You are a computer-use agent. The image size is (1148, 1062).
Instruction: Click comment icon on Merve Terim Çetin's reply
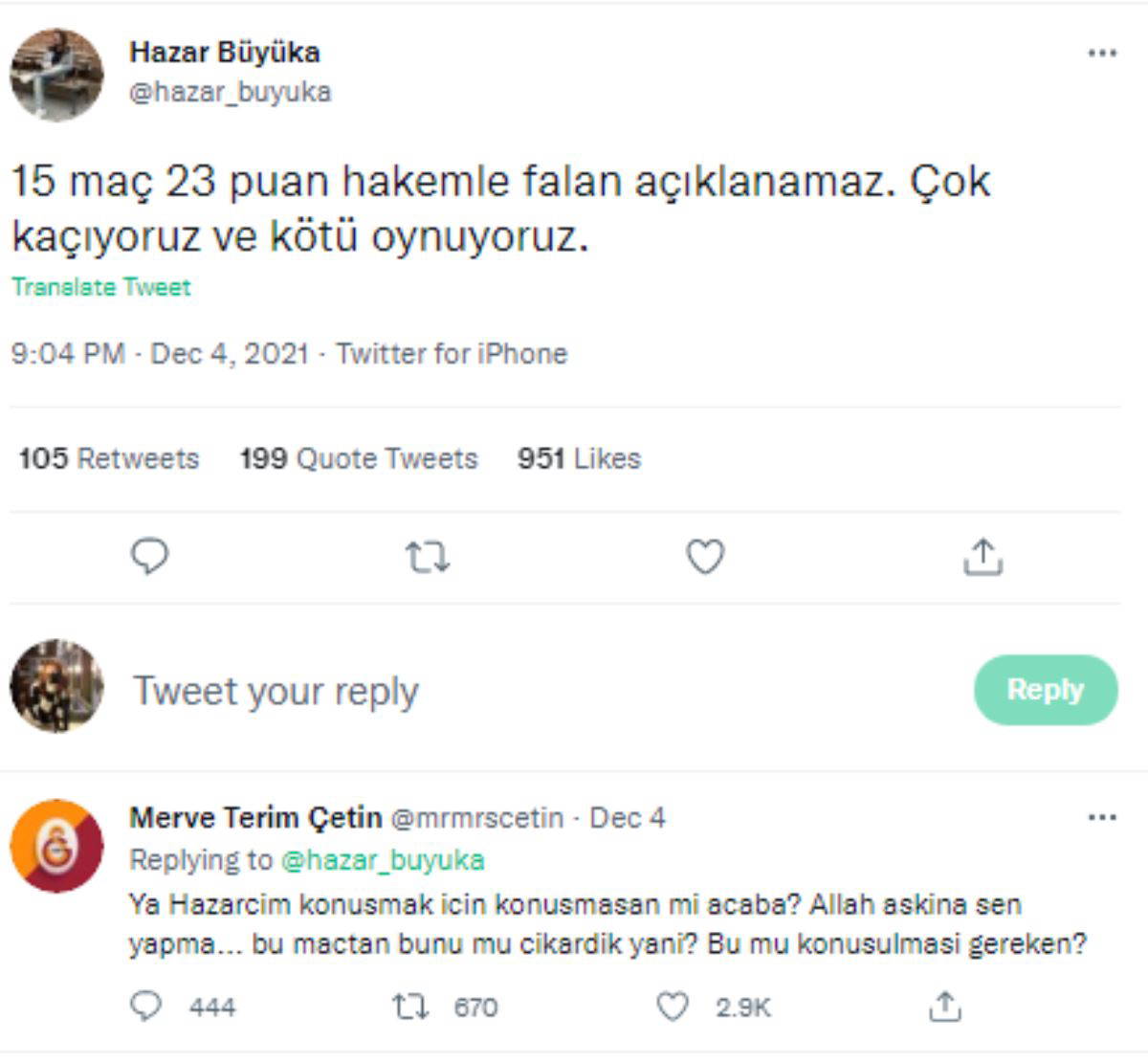pyautogui.click(x=146, y=1006)
